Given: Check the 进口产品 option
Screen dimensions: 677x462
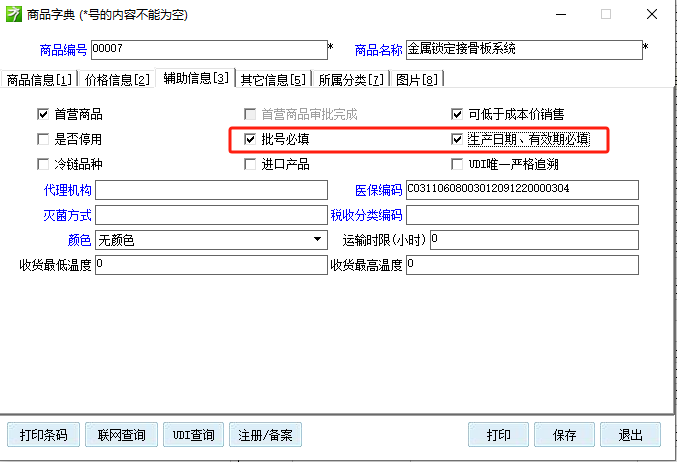Looking at the screenshot, I should pos(251,164).
